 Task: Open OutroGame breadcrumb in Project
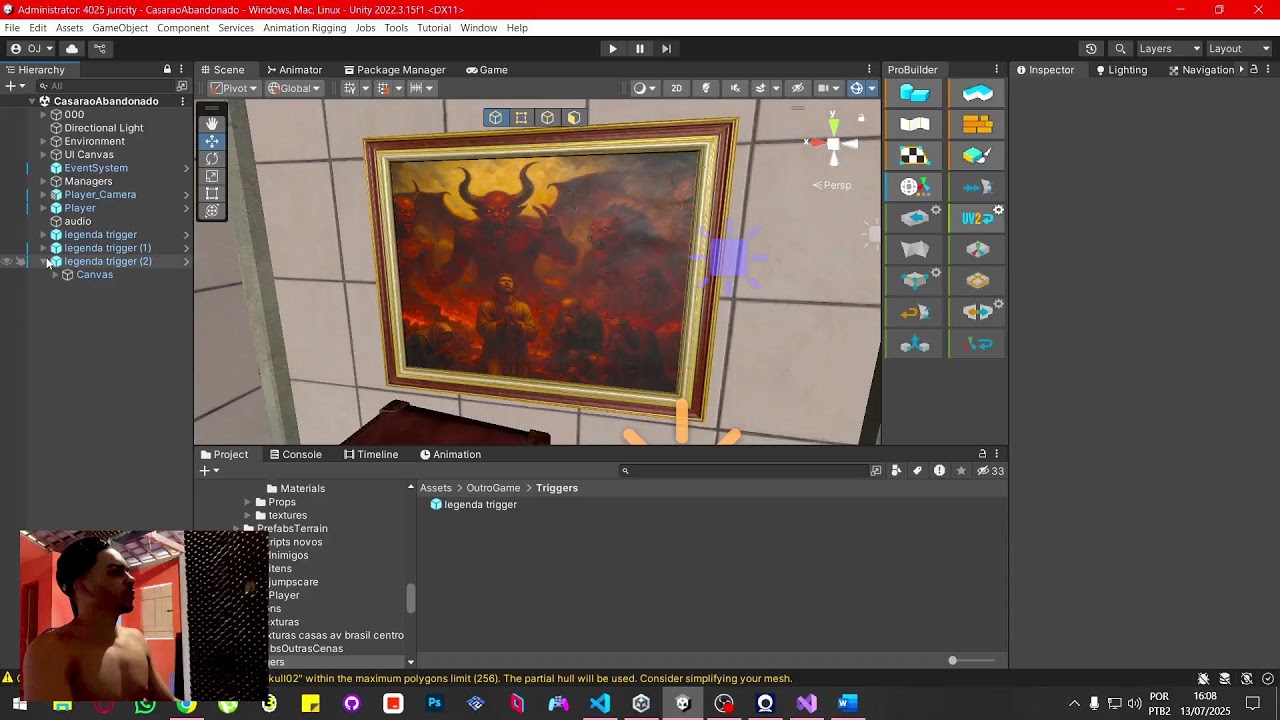point(493,488)
